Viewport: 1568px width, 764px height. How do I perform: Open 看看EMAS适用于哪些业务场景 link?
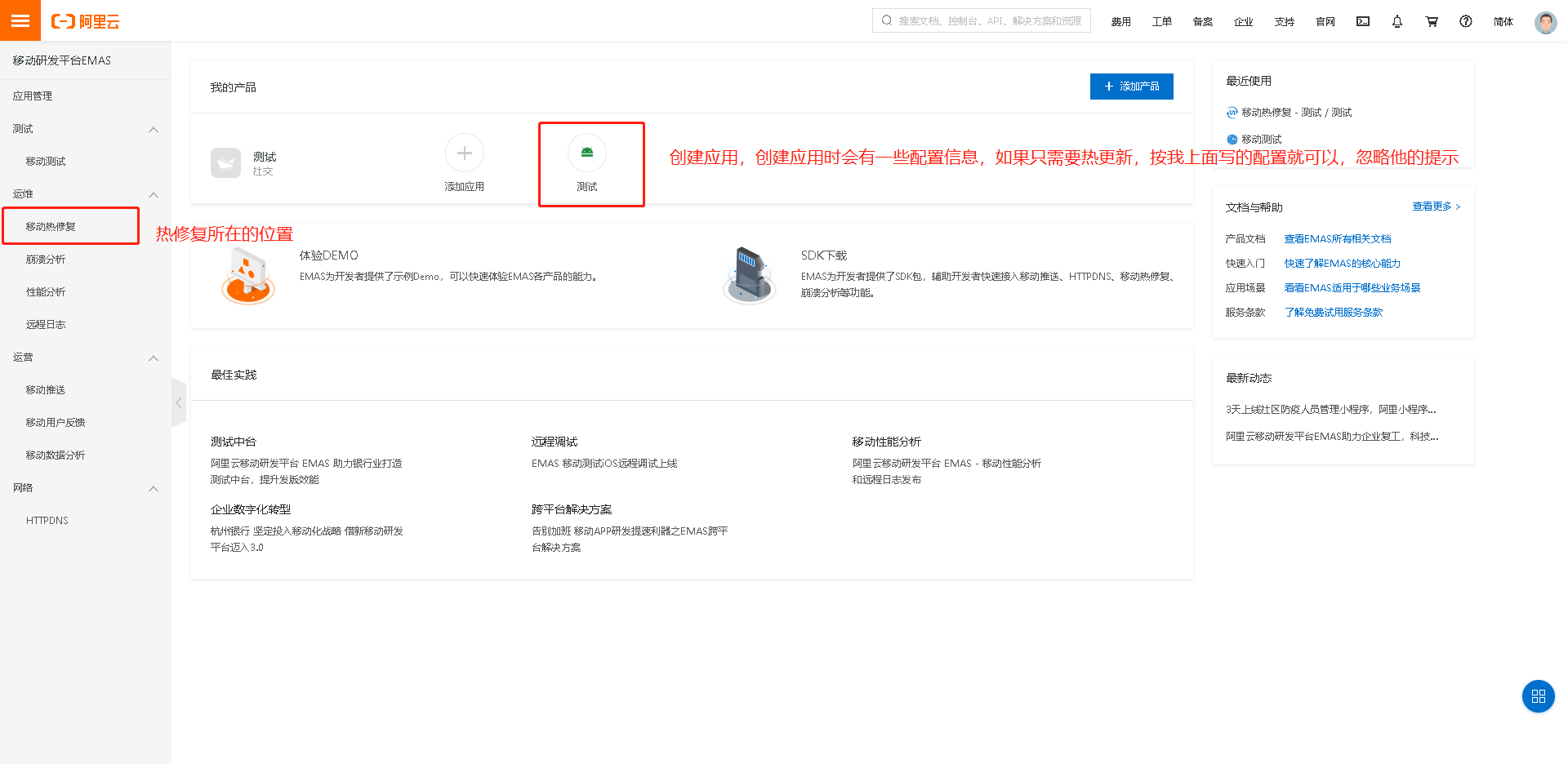(1352, 288)
